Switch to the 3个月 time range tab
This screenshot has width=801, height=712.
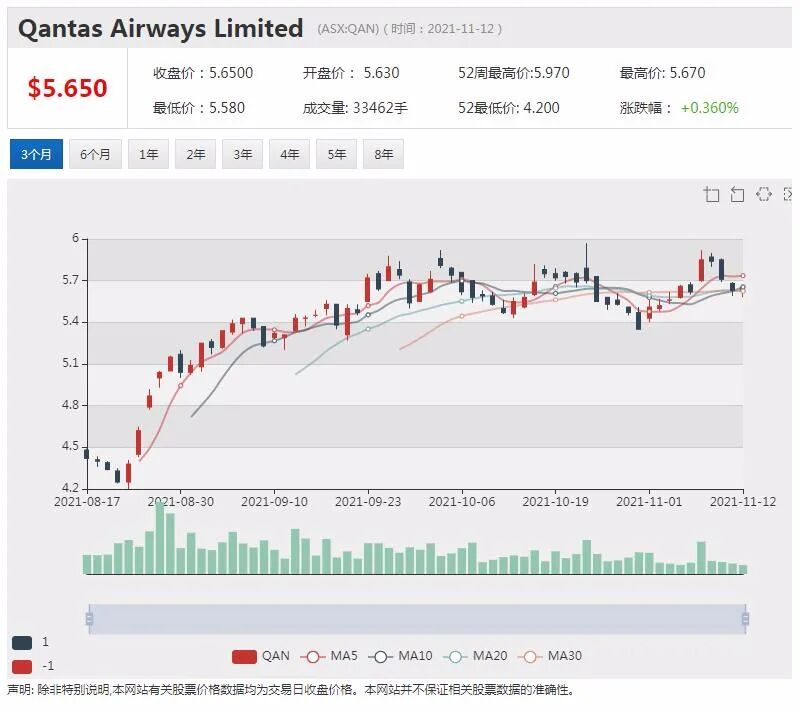point(36,154)
